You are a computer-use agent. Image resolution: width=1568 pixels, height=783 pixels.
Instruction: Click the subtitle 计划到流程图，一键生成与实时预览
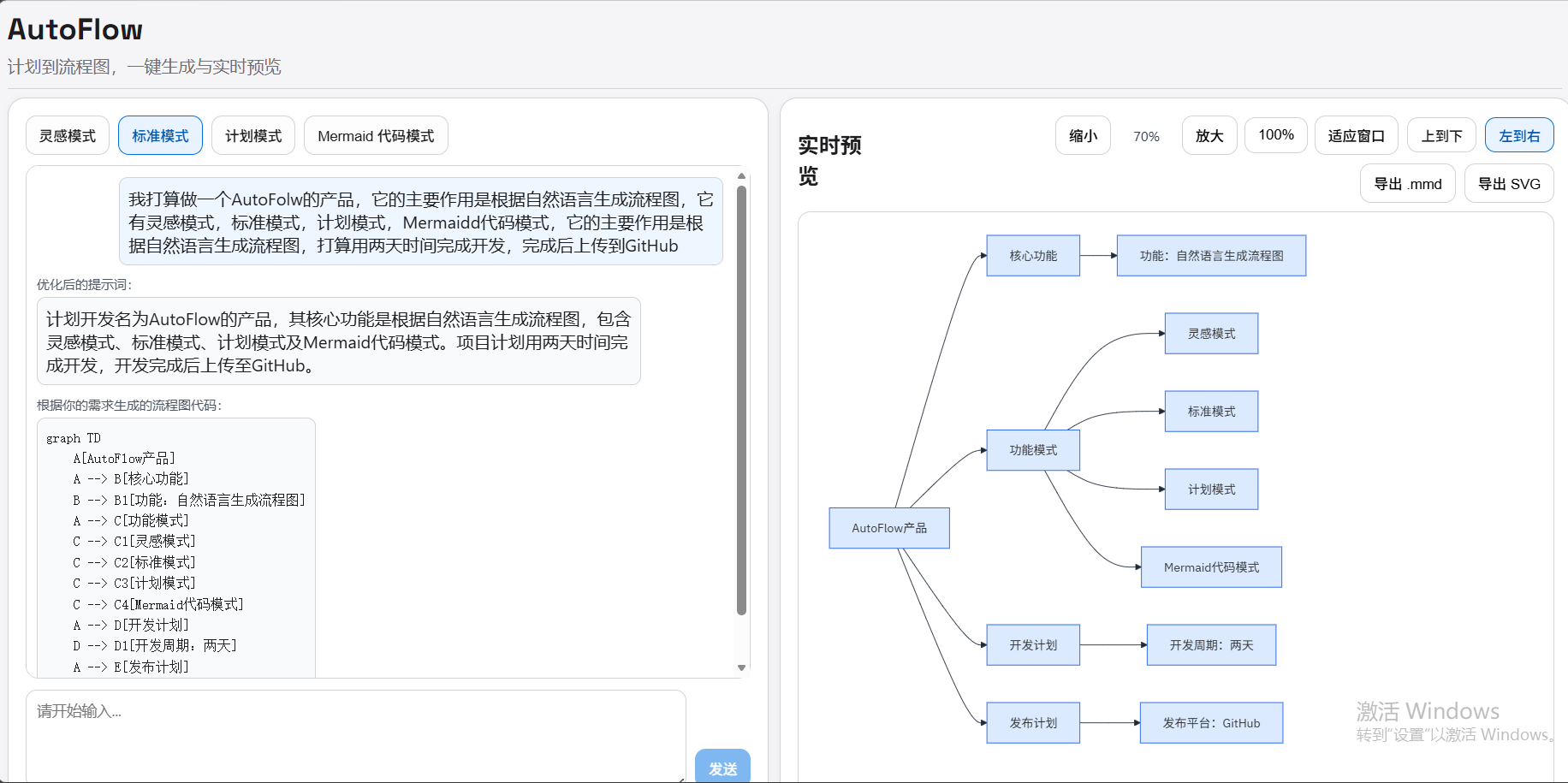point(145,67)
